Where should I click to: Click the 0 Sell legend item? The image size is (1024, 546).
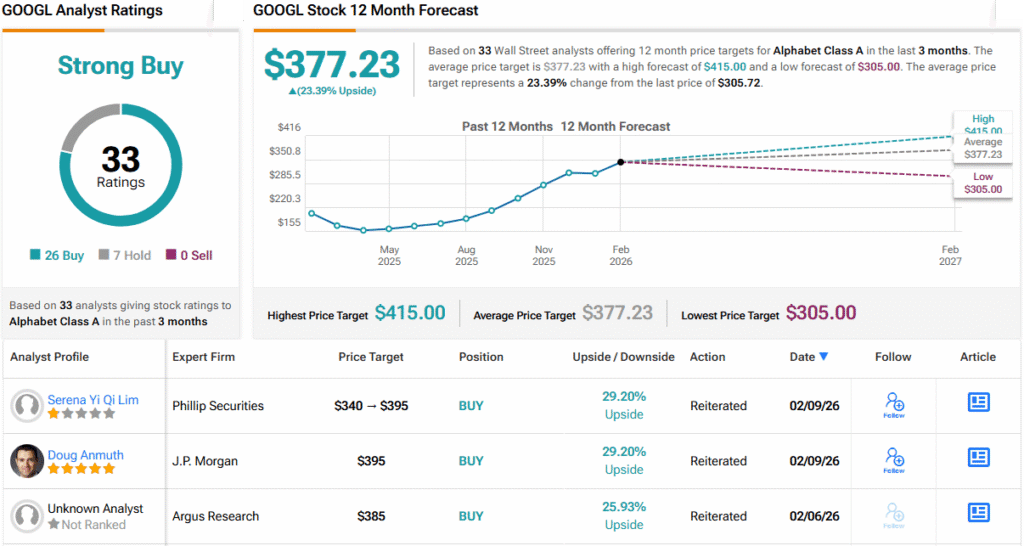pos(189,256)
